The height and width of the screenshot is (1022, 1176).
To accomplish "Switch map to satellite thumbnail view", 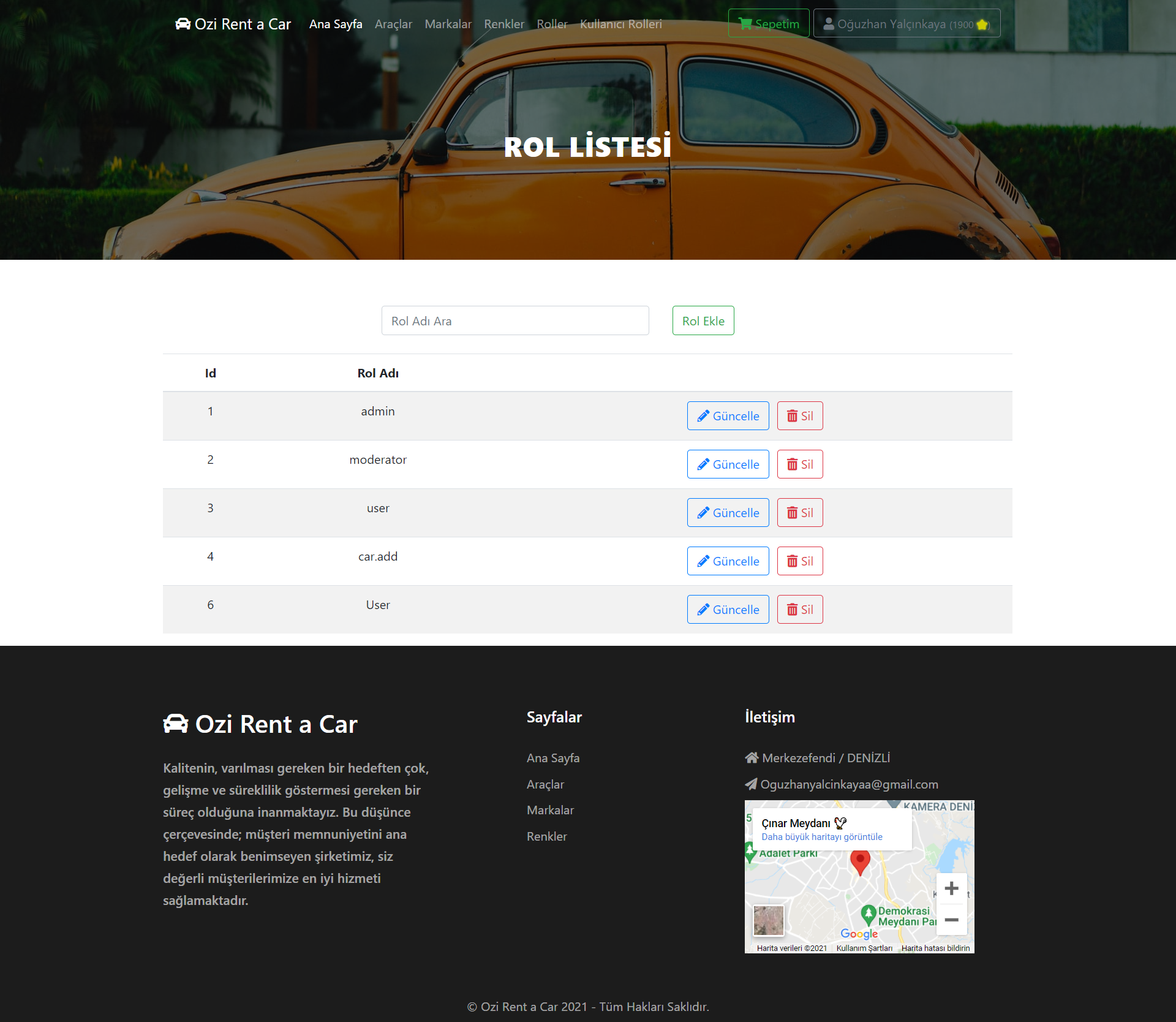I will click(x=768, y=920).
